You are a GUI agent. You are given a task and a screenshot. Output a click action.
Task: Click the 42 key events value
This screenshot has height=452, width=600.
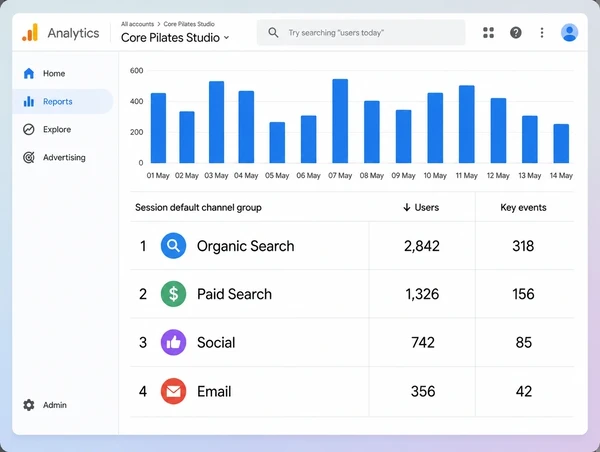[x=523, y=391]
